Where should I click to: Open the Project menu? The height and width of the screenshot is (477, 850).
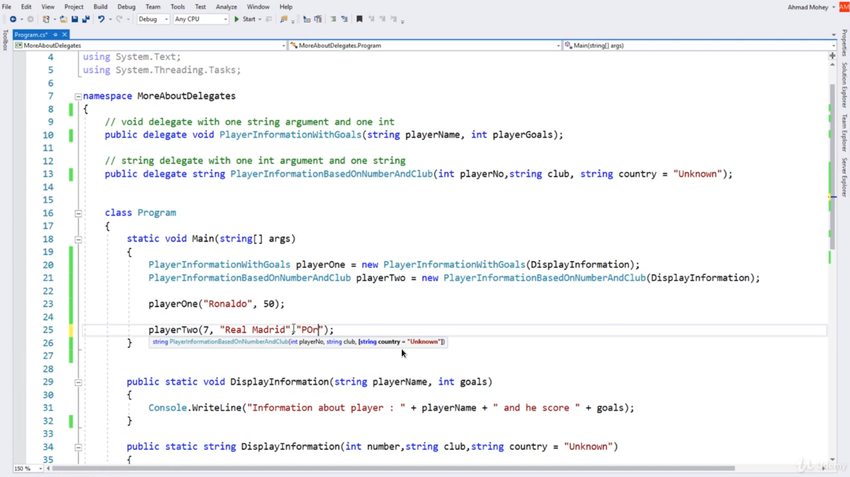coord(74,7)
